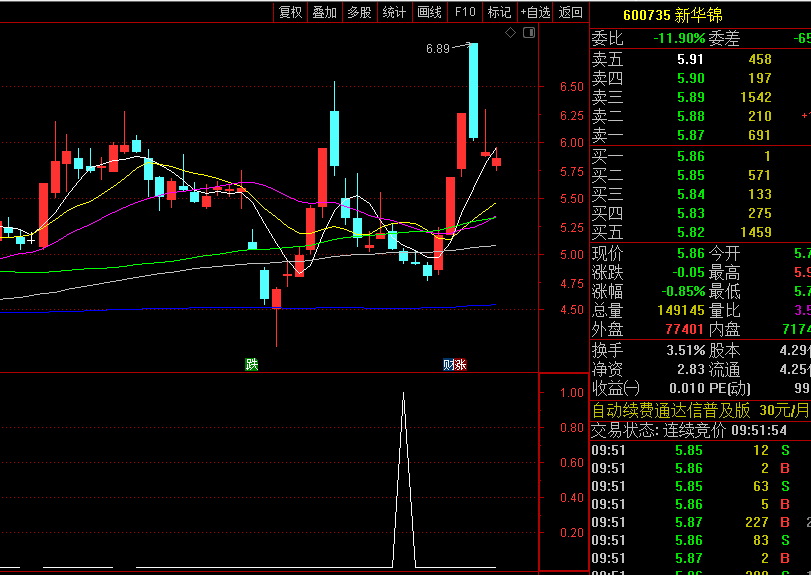Select 卖五 price 5.91

click(690, 59)
